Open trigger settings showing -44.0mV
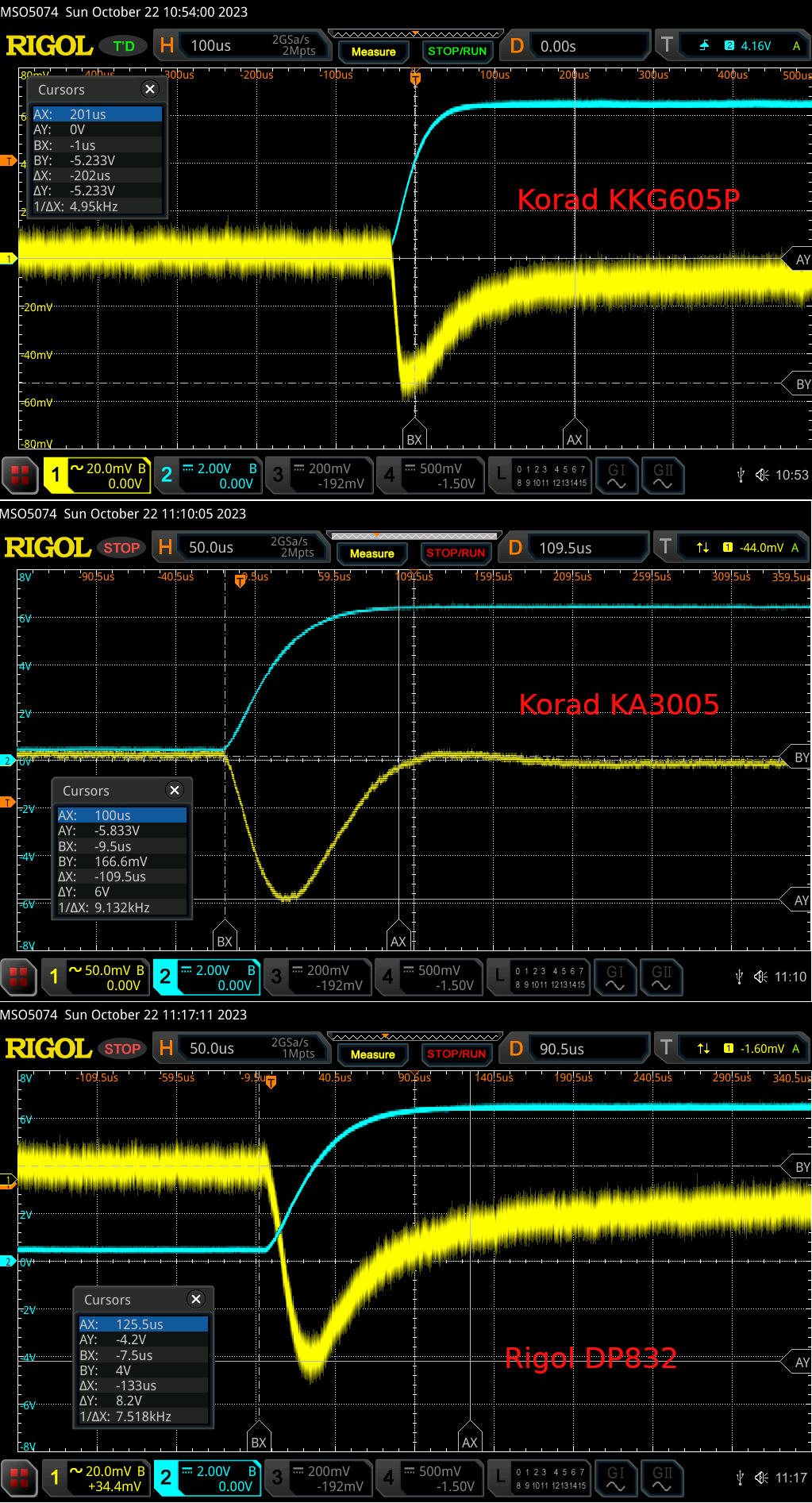 (733, 547)
